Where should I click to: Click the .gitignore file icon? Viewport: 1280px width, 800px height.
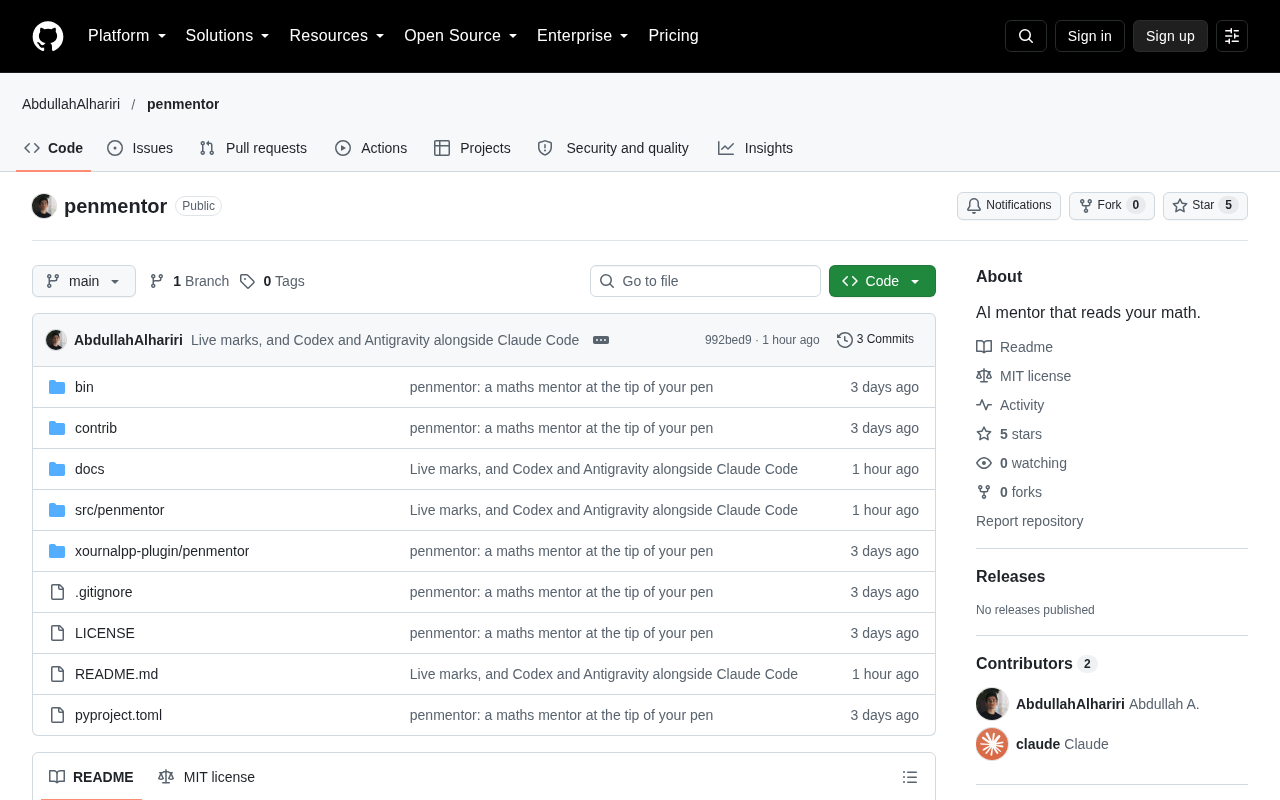[x=57, y=592]
